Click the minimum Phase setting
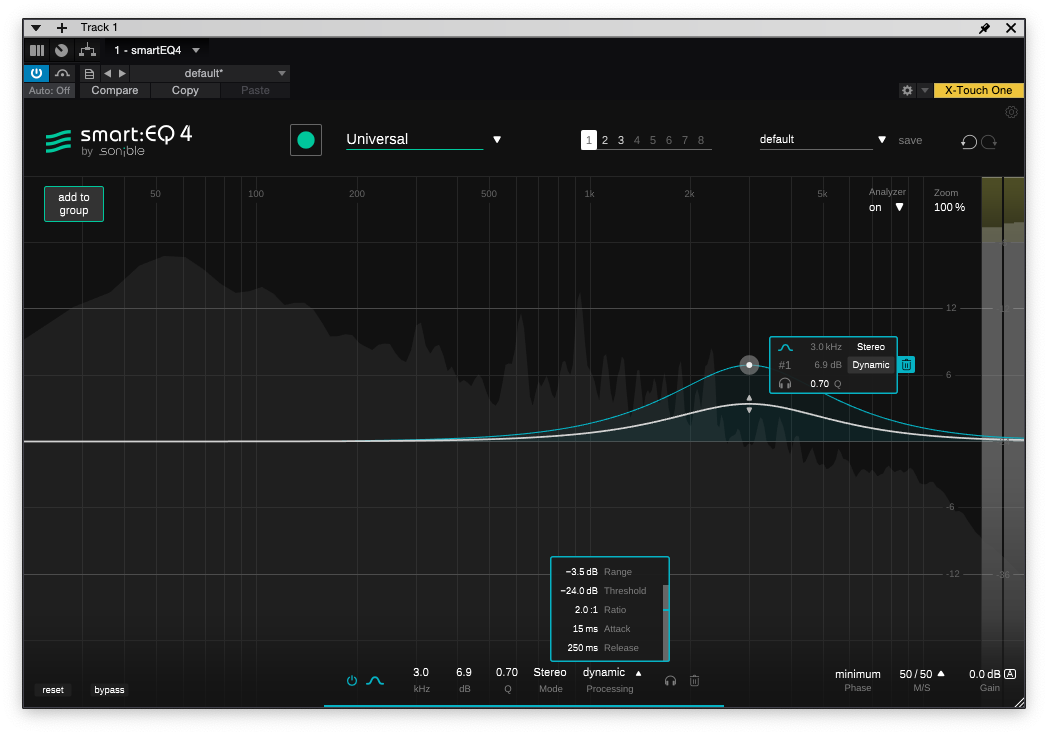 (858, 674)
